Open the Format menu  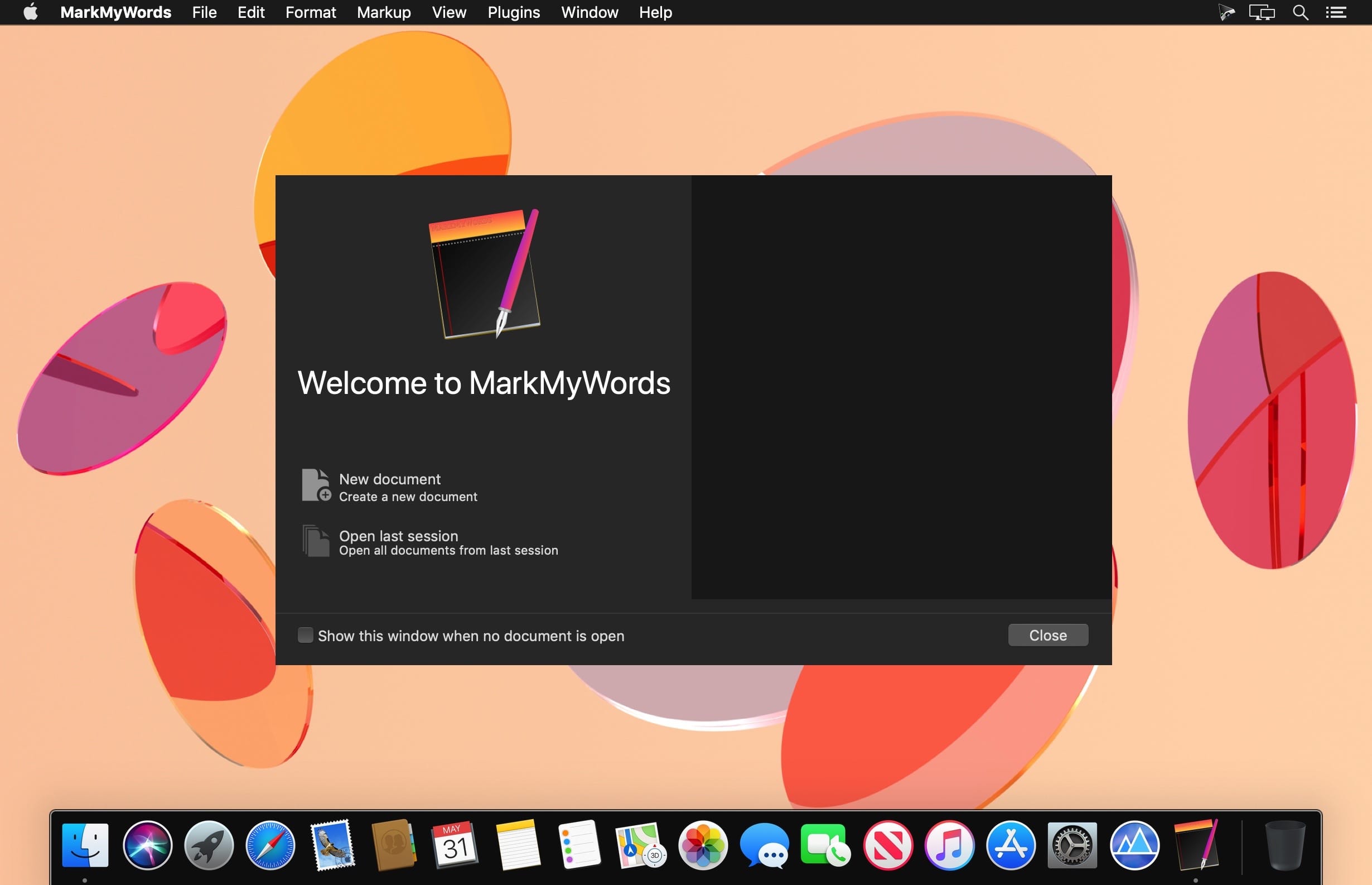pyautogui.click(x=310, y=13)
